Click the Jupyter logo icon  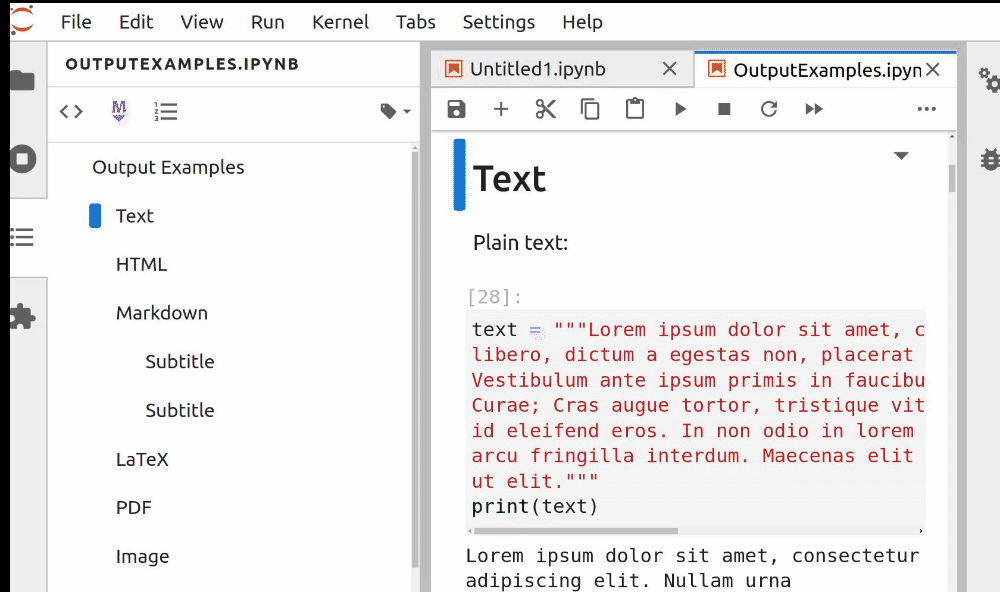[x=22, y=19]
